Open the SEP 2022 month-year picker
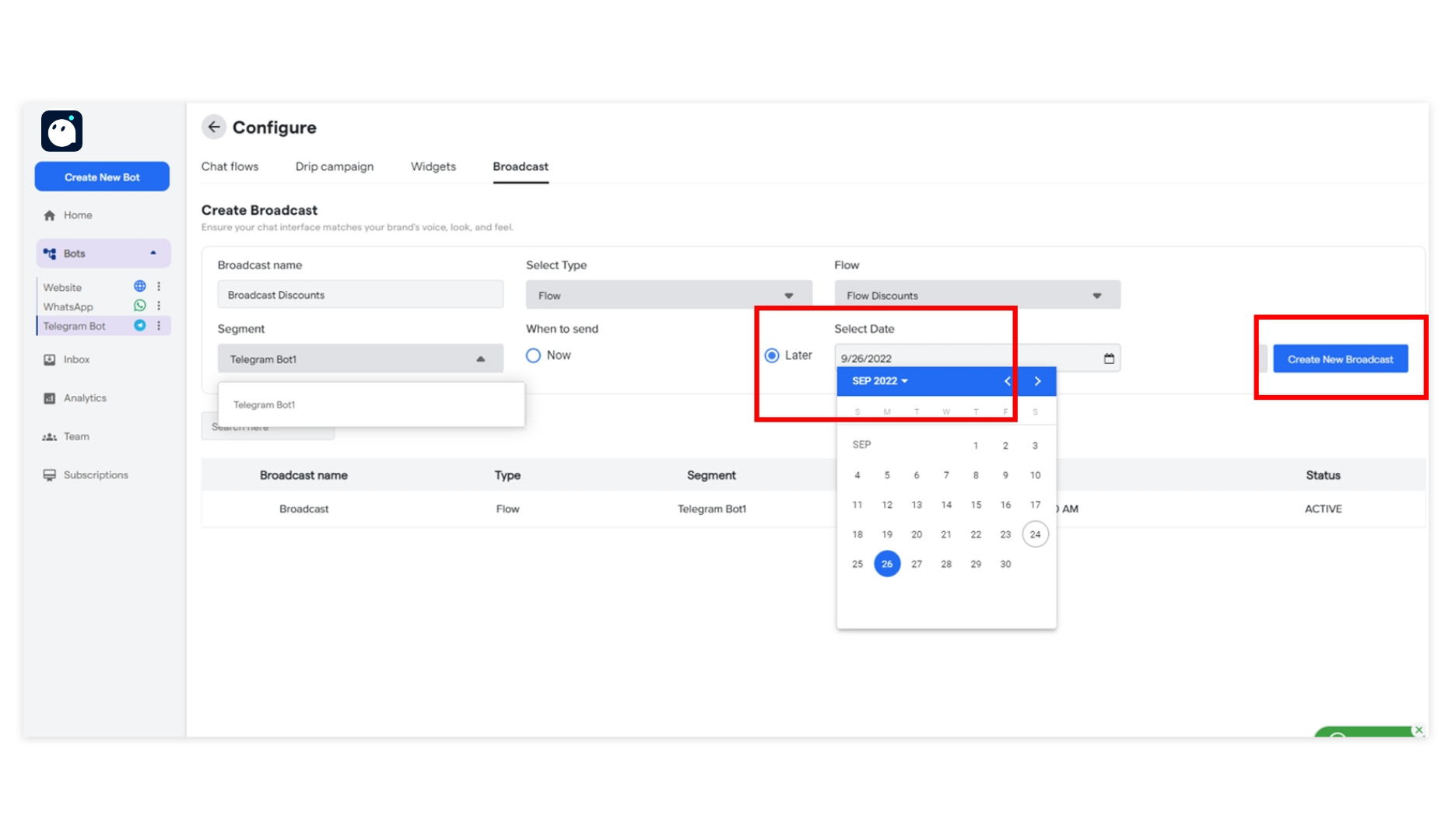1452x840 pixels. coord(880,381)
